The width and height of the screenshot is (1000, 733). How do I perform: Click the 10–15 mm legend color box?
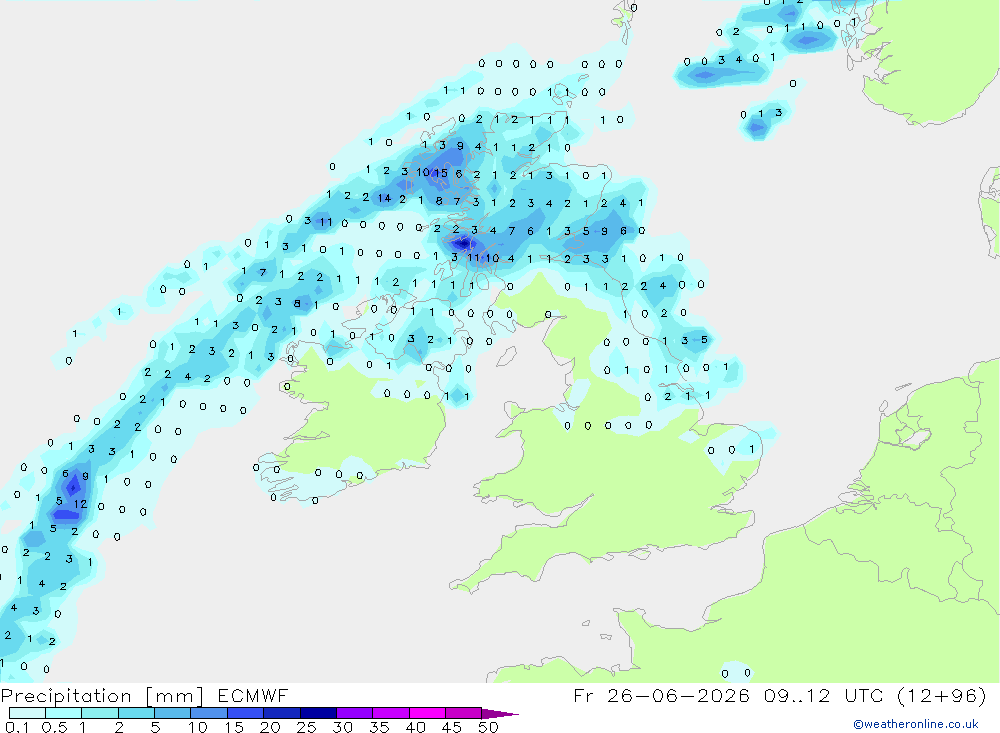coord(209,713)
